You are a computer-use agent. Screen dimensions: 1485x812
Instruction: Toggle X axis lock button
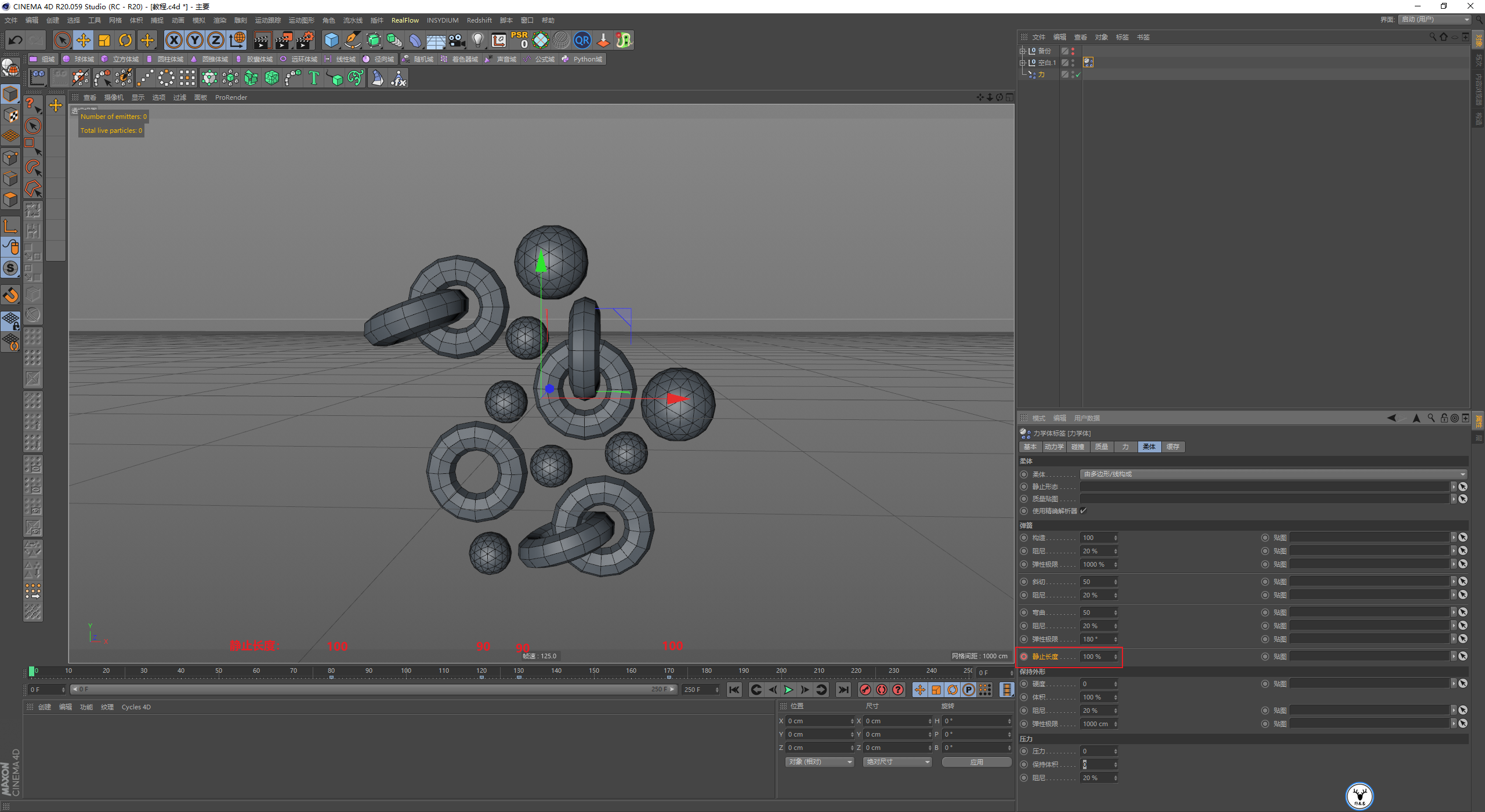click(173, 40)
